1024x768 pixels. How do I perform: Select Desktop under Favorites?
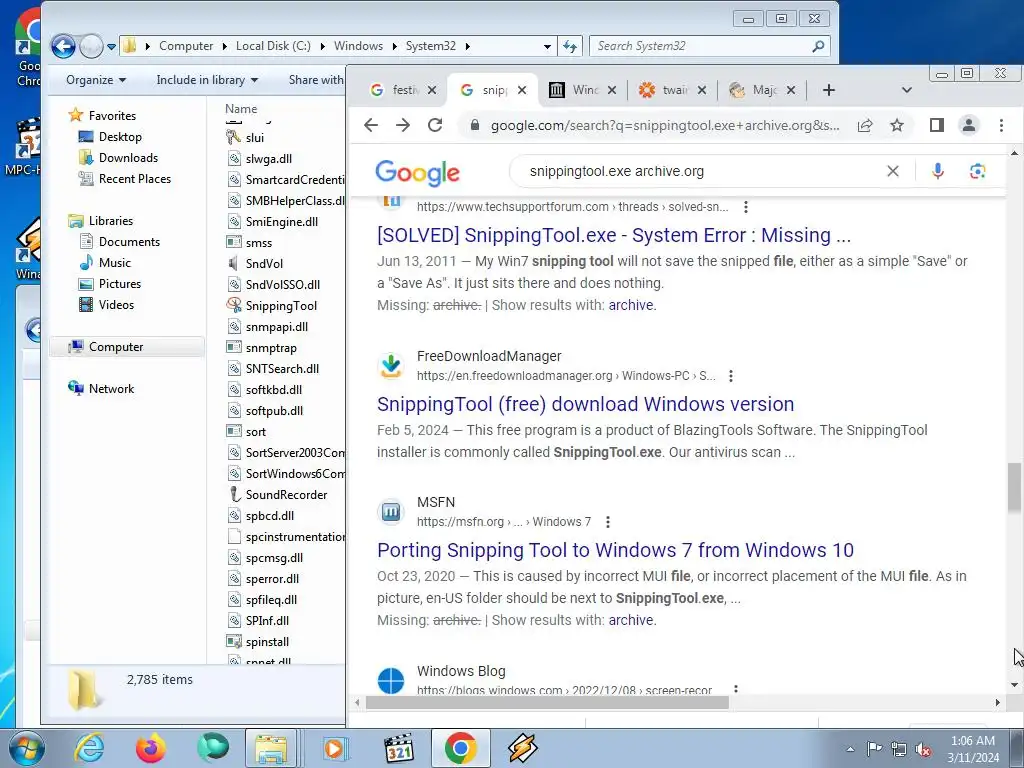pyautogui.click(x=120, y=136)
